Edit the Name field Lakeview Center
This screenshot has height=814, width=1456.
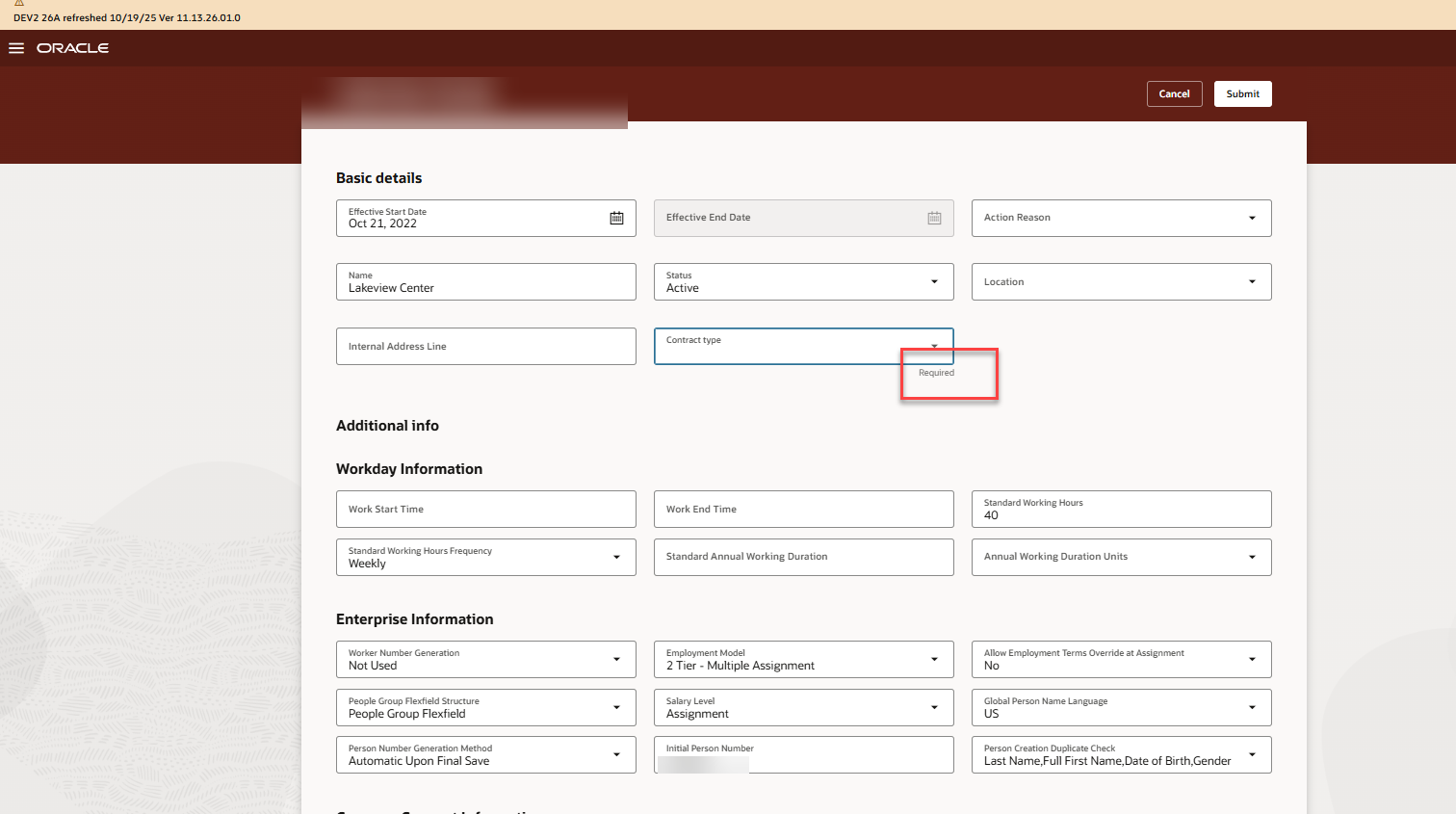tap(486, 281)
